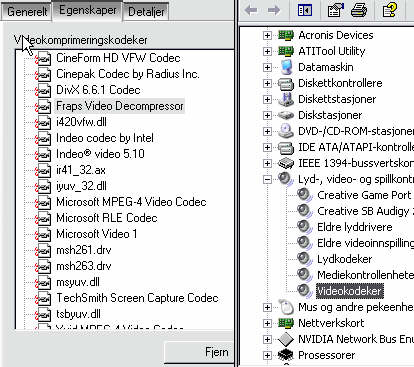Expand the NVIDIA Network Bus Enumerator node

click(267, 339)
